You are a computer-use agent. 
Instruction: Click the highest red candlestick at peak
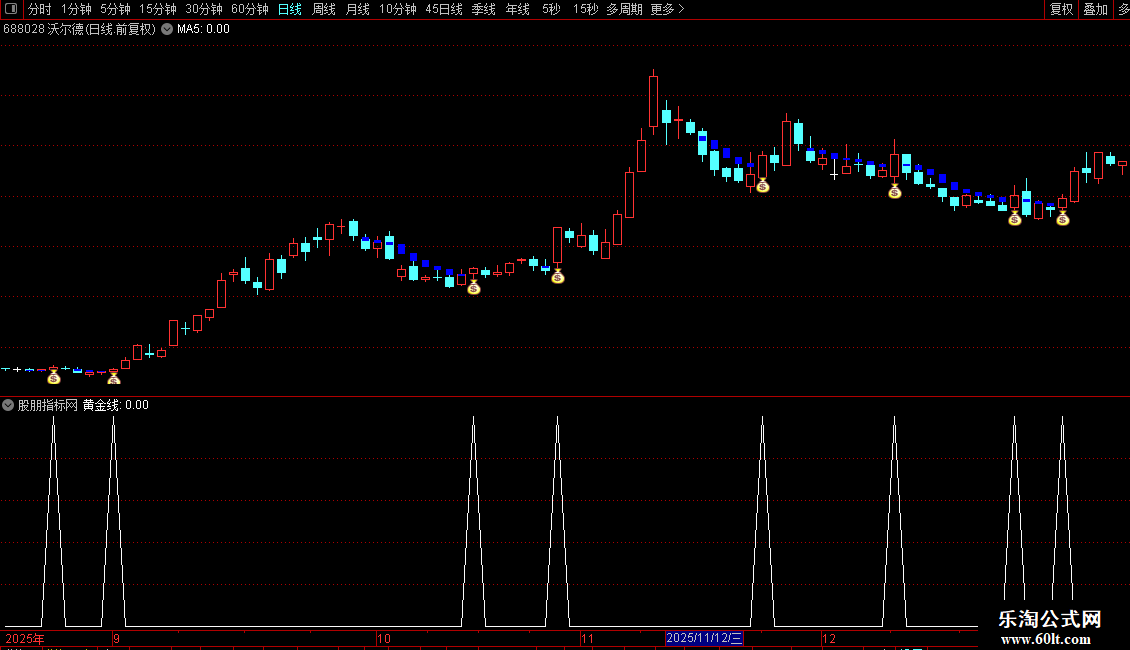tap(654, 102)
